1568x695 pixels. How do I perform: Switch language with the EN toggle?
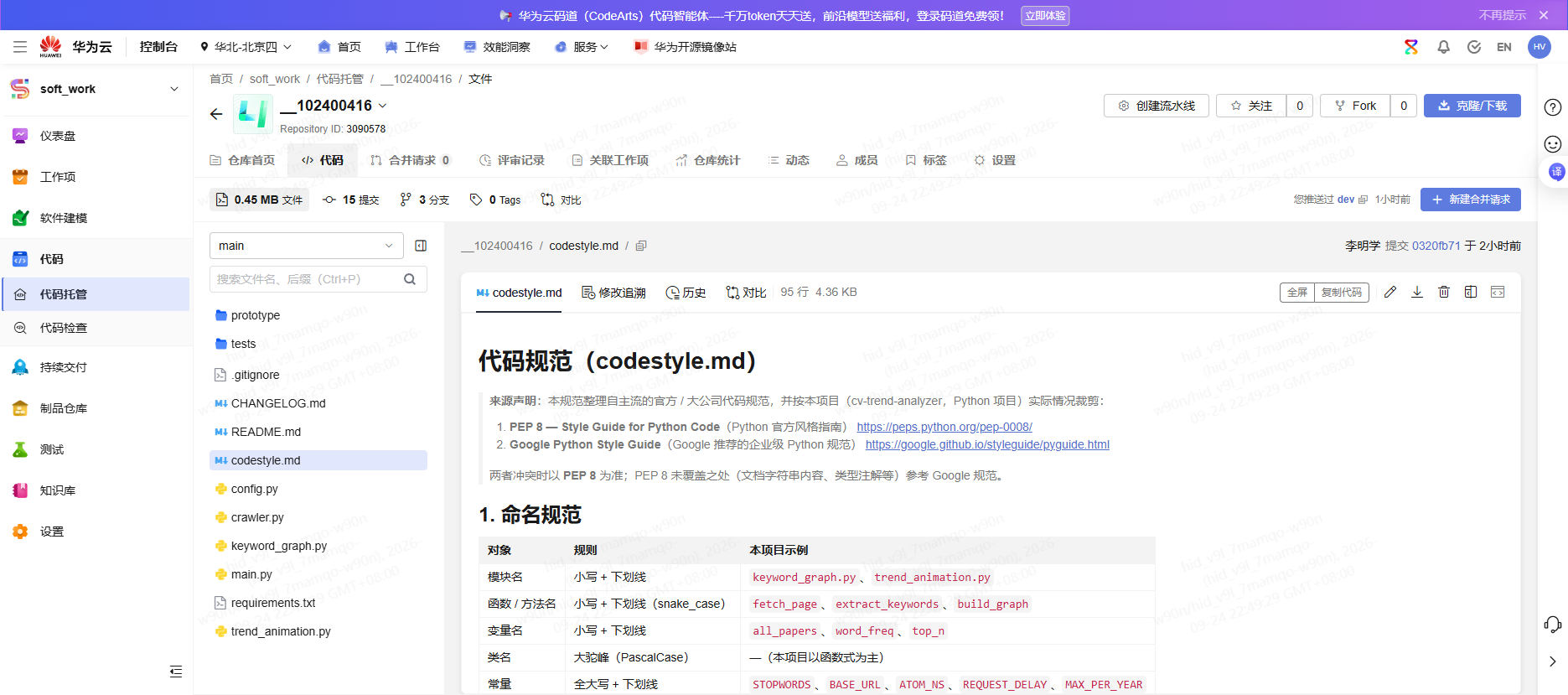click(x=1504, y=47)
